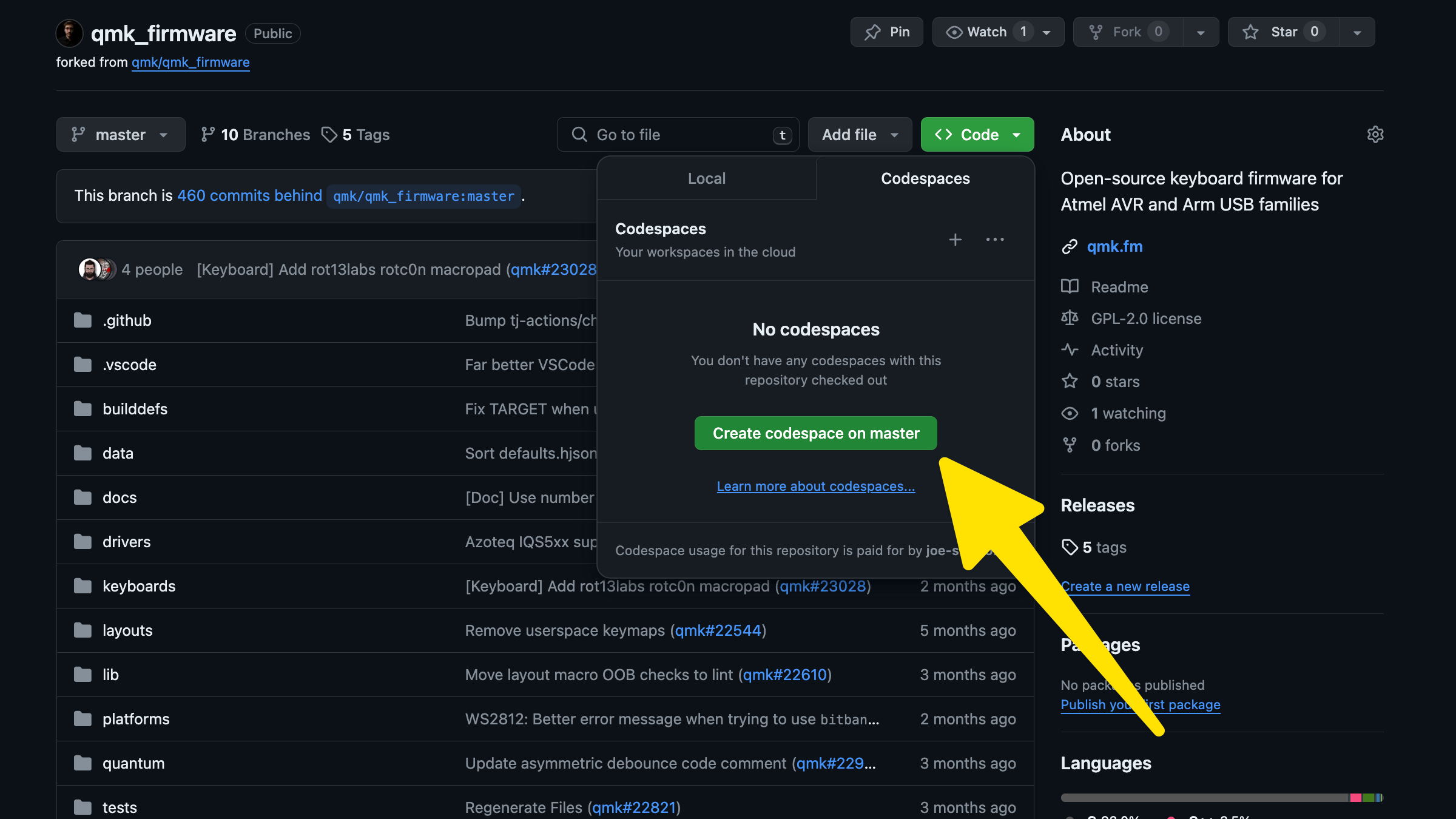This screenshot has height=819, width=1456.
Task: Click Create codespace on master
Action: (x=816, y=433)
